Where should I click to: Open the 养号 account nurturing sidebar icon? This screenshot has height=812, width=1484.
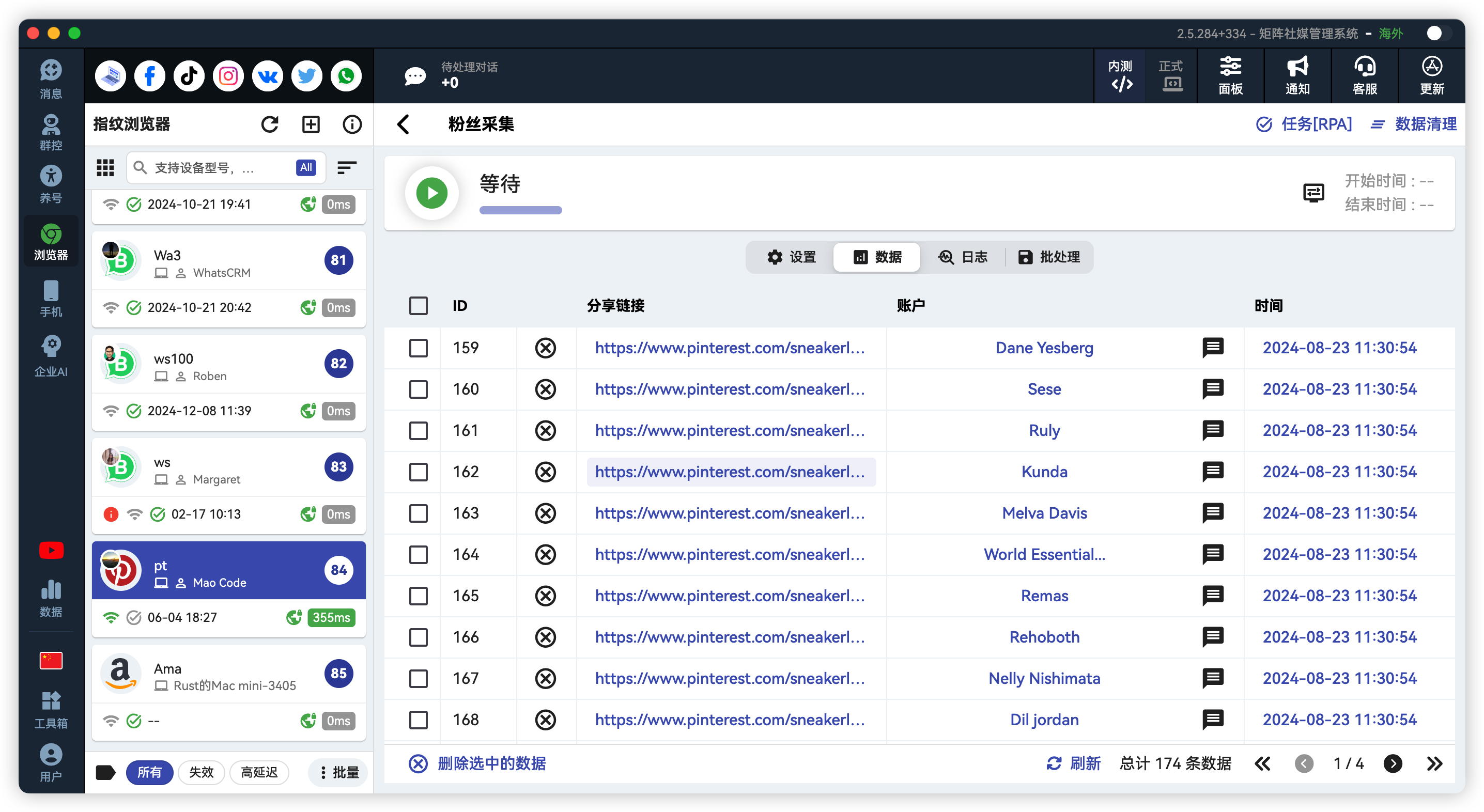51,184
